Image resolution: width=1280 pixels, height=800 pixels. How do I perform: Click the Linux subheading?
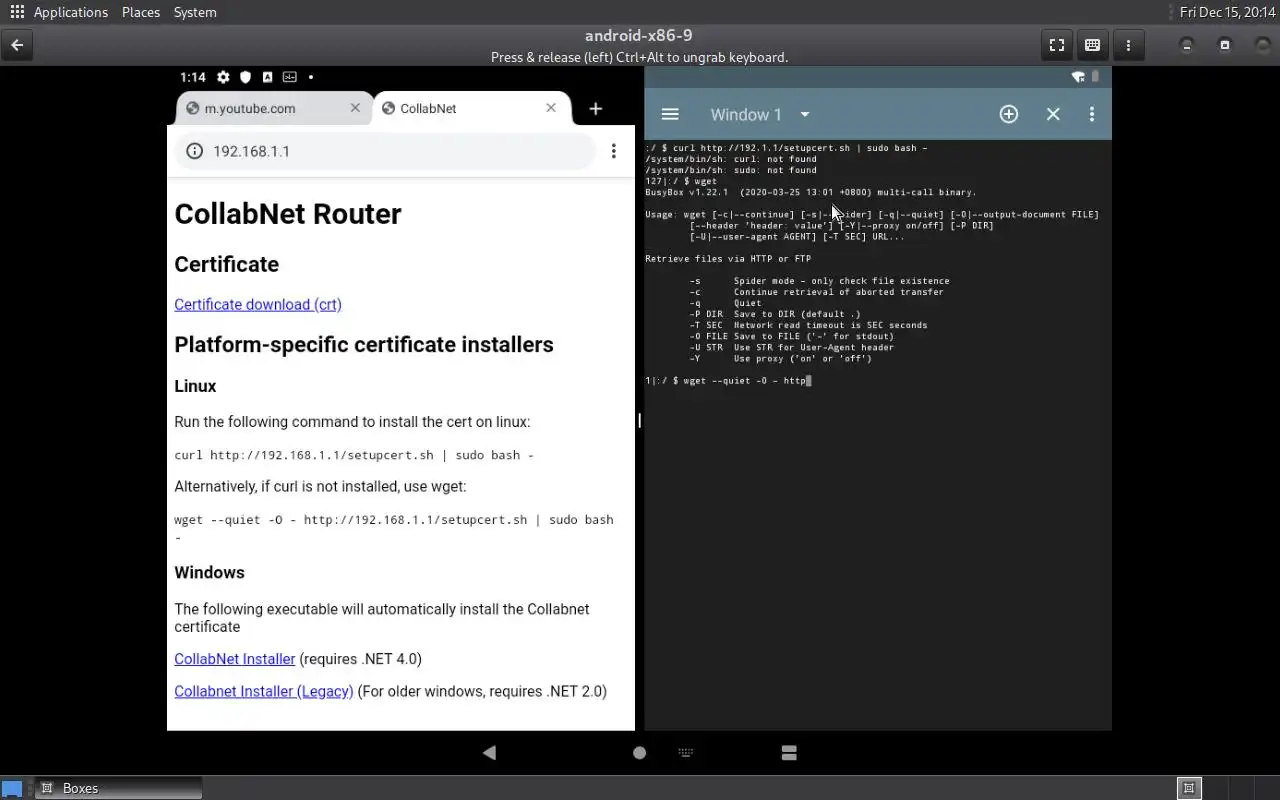click(x=195, y=386)
